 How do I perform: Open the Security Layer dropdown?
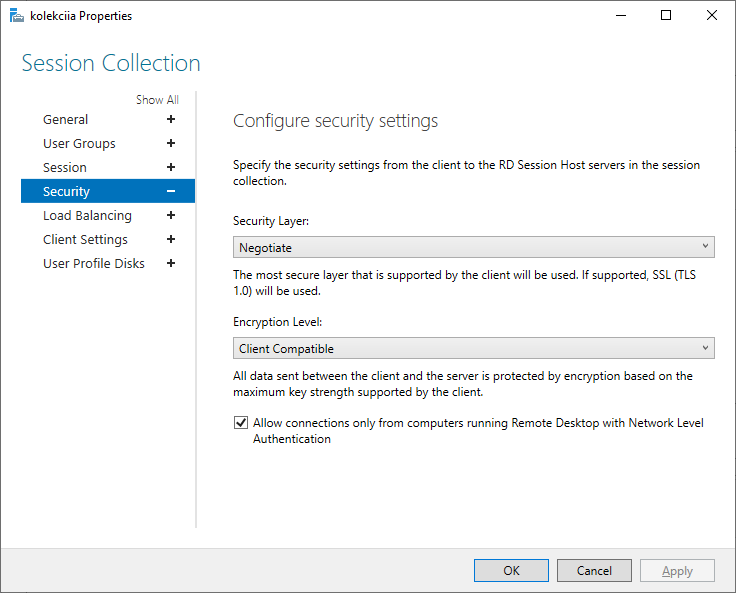[x=474, y=247]
